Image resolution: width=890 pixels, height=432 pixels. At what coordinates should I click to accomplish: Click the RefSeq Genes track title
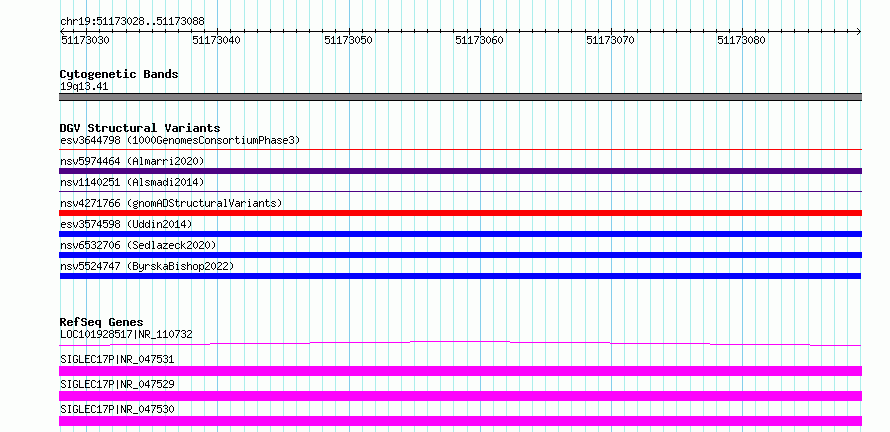click(102, 322)
